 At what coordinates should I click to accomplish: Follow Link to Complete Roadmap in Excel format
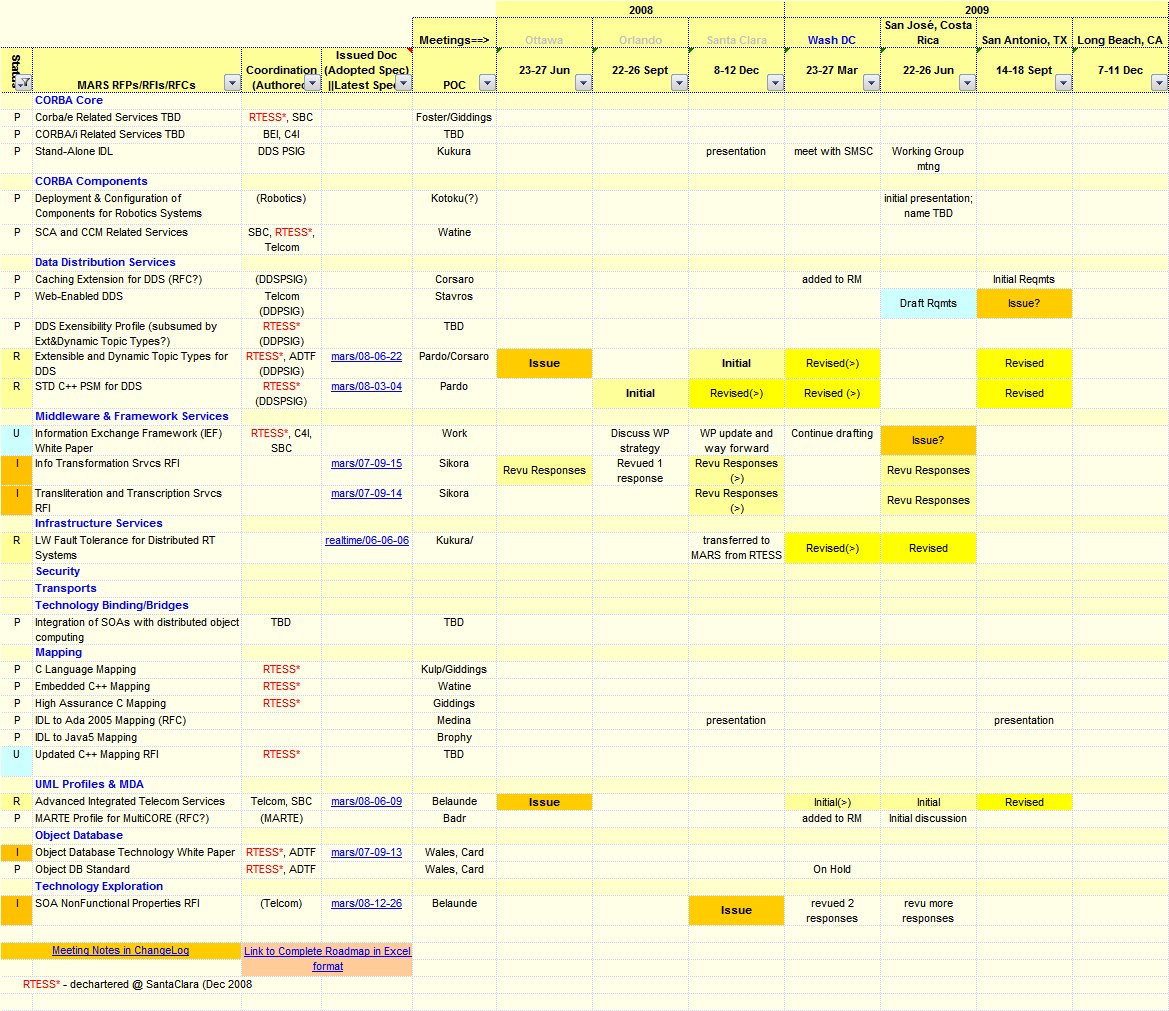click(x=327, y=959)
